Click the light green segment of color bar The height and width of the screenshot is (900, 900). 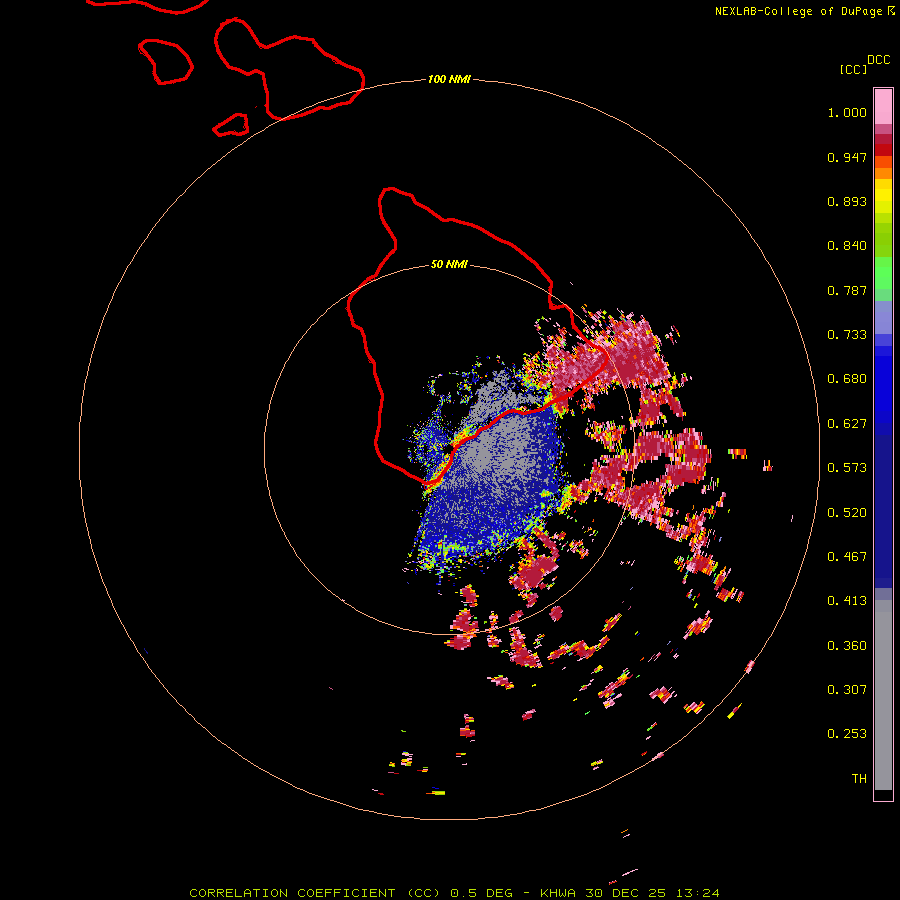tap(883, 273)
